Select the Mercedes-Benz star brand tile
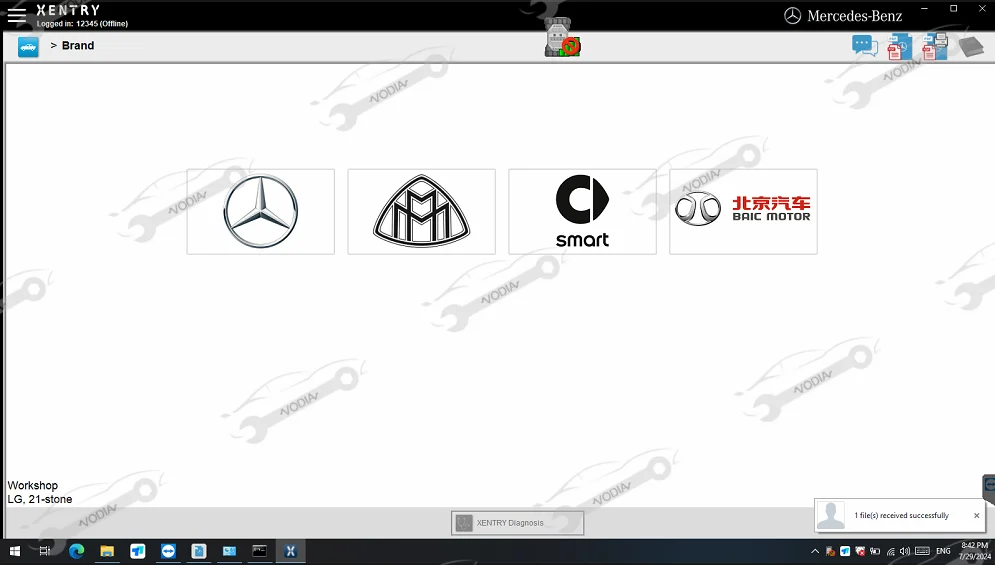The height and width of the screenshot is (565, 995). [260, 211]
